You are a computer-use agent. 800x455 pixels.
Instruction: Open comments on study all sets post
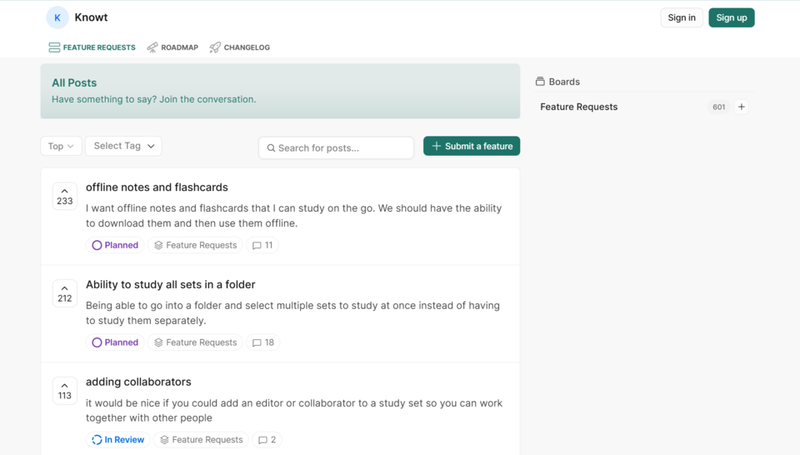pos(263,342)
